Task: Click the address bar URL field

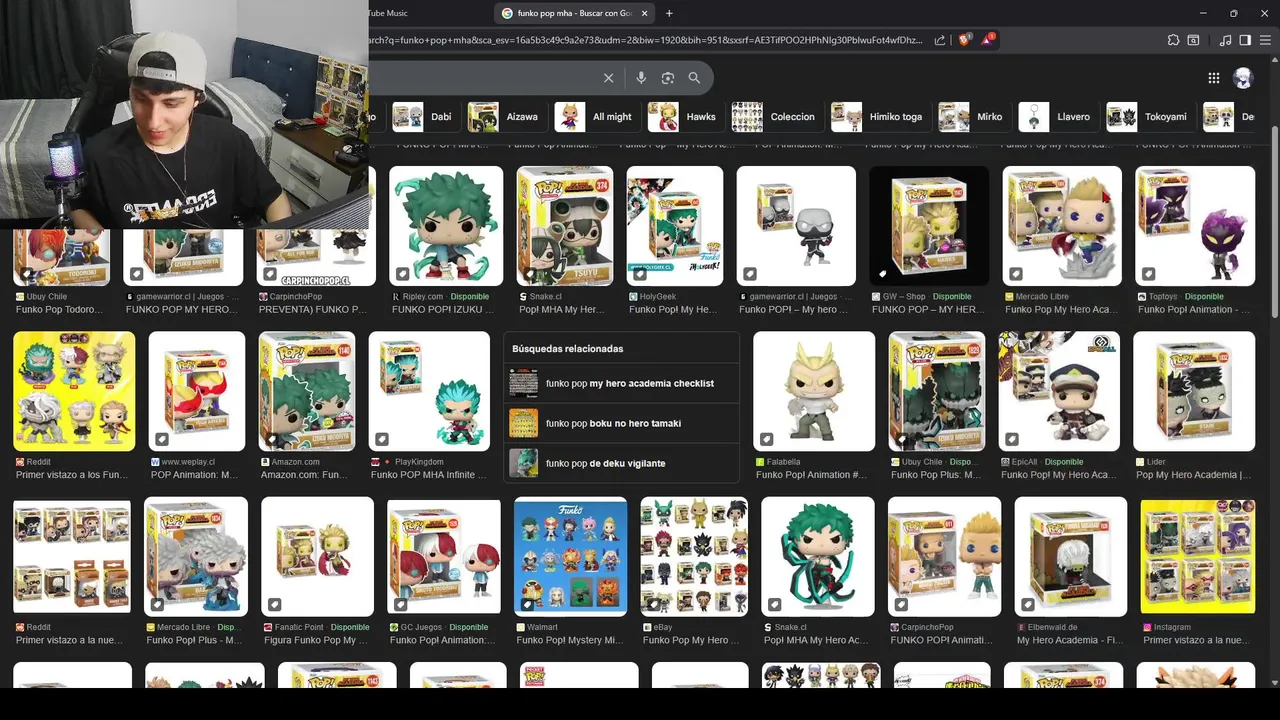Action: (x=645, y=40)
